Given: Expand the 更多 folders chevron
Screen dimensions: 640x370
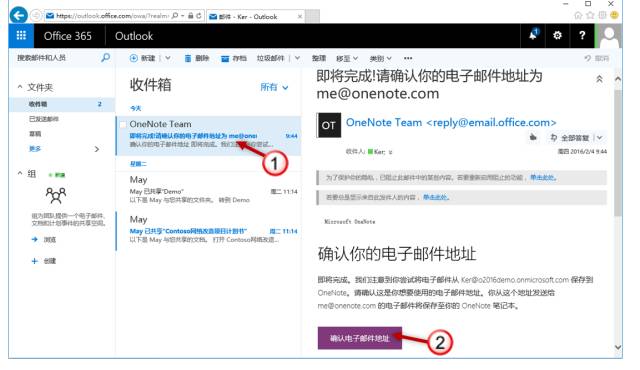Looking at the screenshot, I should click(97, 149).
